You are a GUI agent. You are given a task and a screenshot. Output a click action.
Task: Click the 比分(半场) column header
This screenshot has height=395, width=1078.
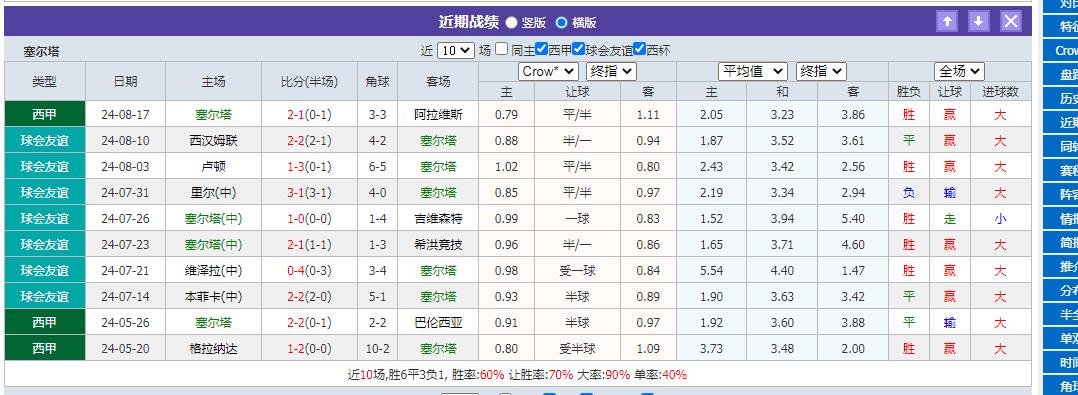[x=309, y=82]
